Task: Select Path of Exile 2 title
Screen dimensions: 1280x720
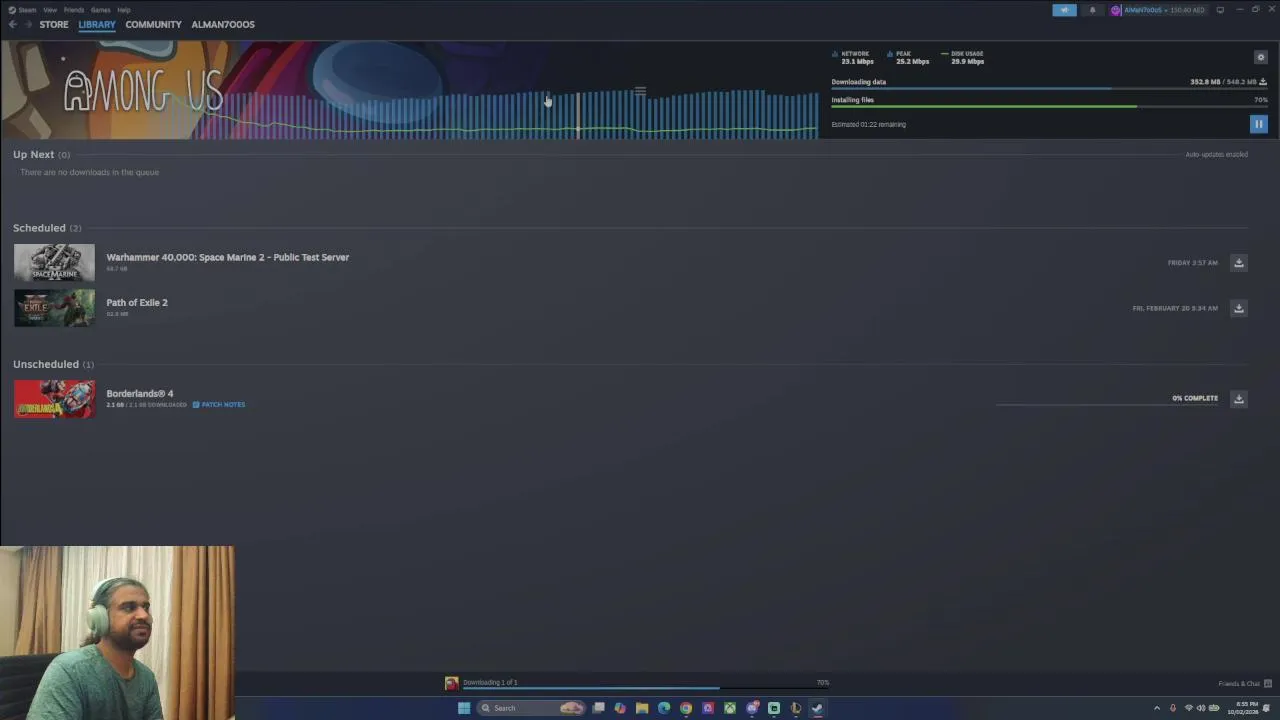Action: click(137, 302)
